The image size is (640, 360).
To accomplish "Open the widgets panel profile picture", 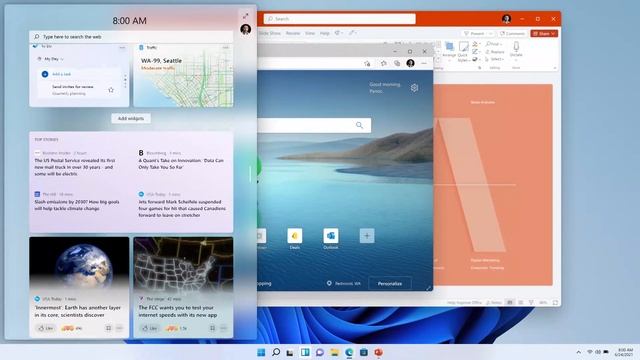I will tap(245, 29).
